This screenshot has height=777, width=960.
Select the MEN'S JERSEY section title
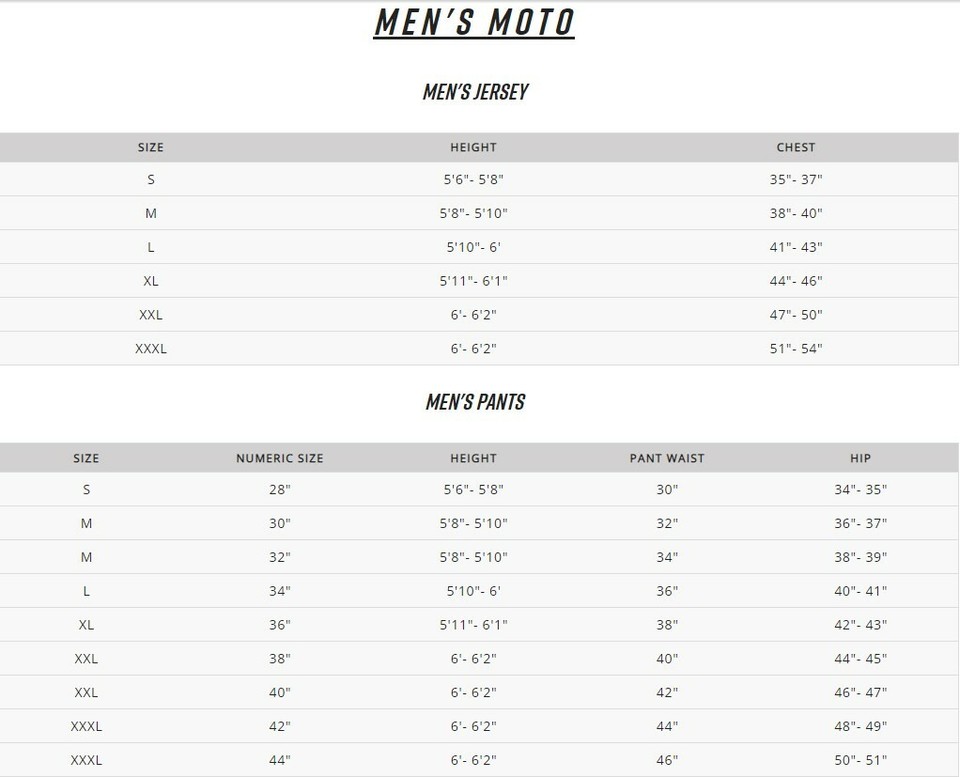coord(475,92)
